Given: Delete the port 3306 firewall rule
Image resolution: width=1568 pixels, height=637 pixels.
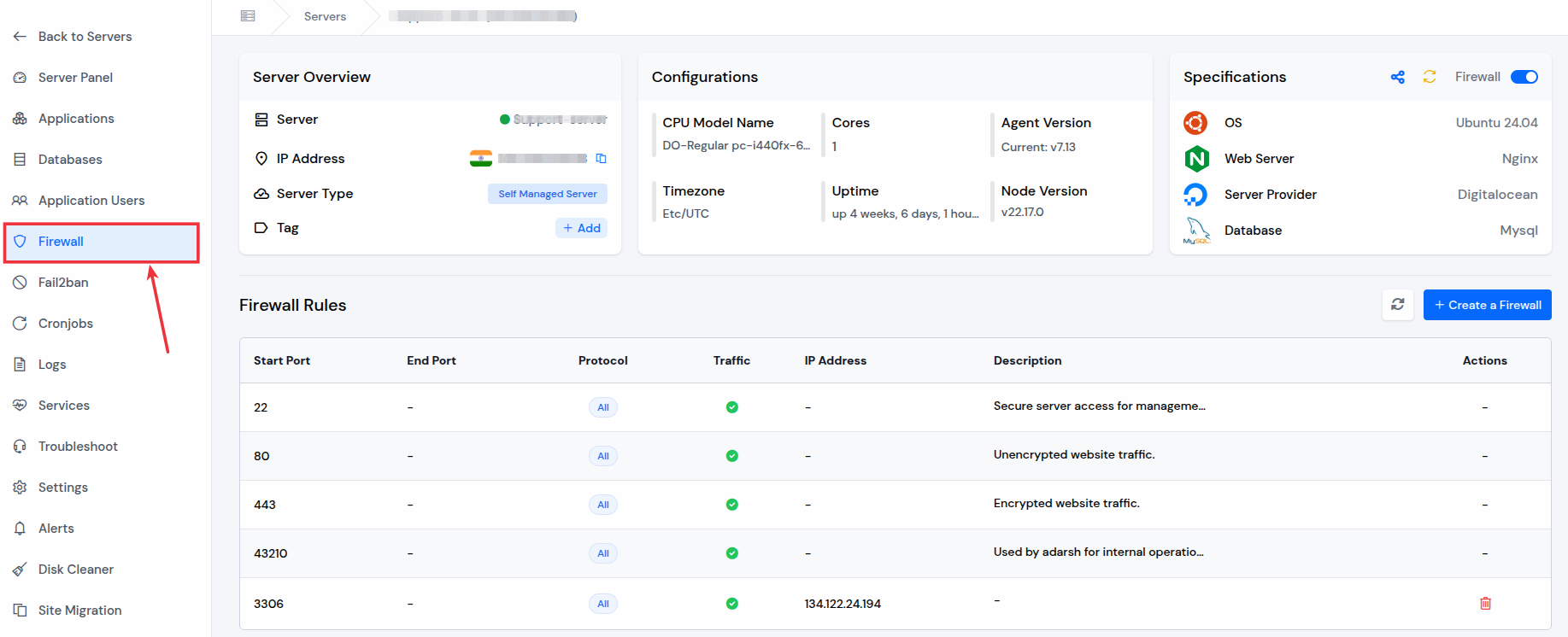Looking at the screenshot, I should [x=1485, y=604].
